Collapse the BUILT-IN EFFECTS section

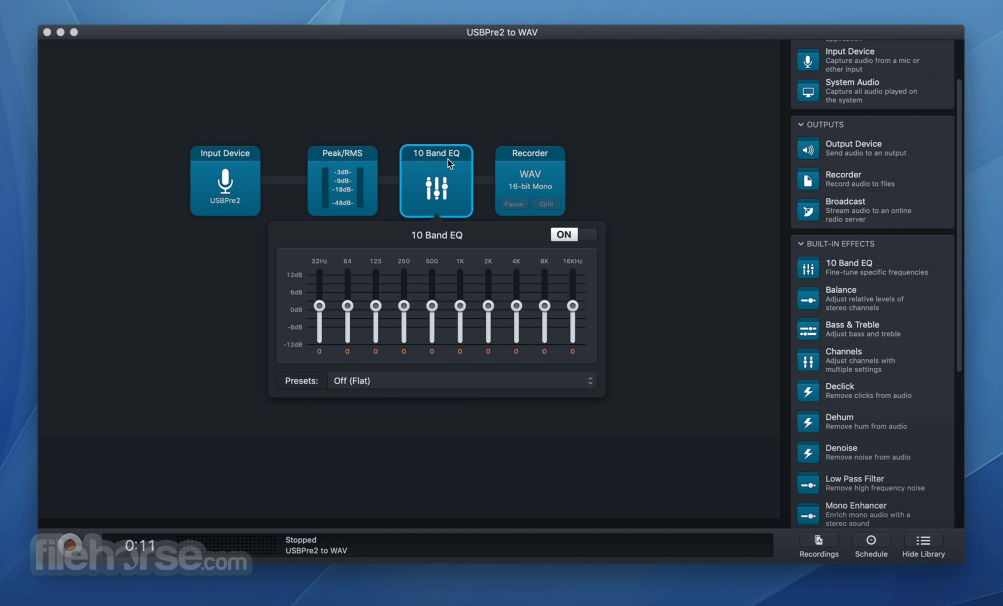pos(801,244)
